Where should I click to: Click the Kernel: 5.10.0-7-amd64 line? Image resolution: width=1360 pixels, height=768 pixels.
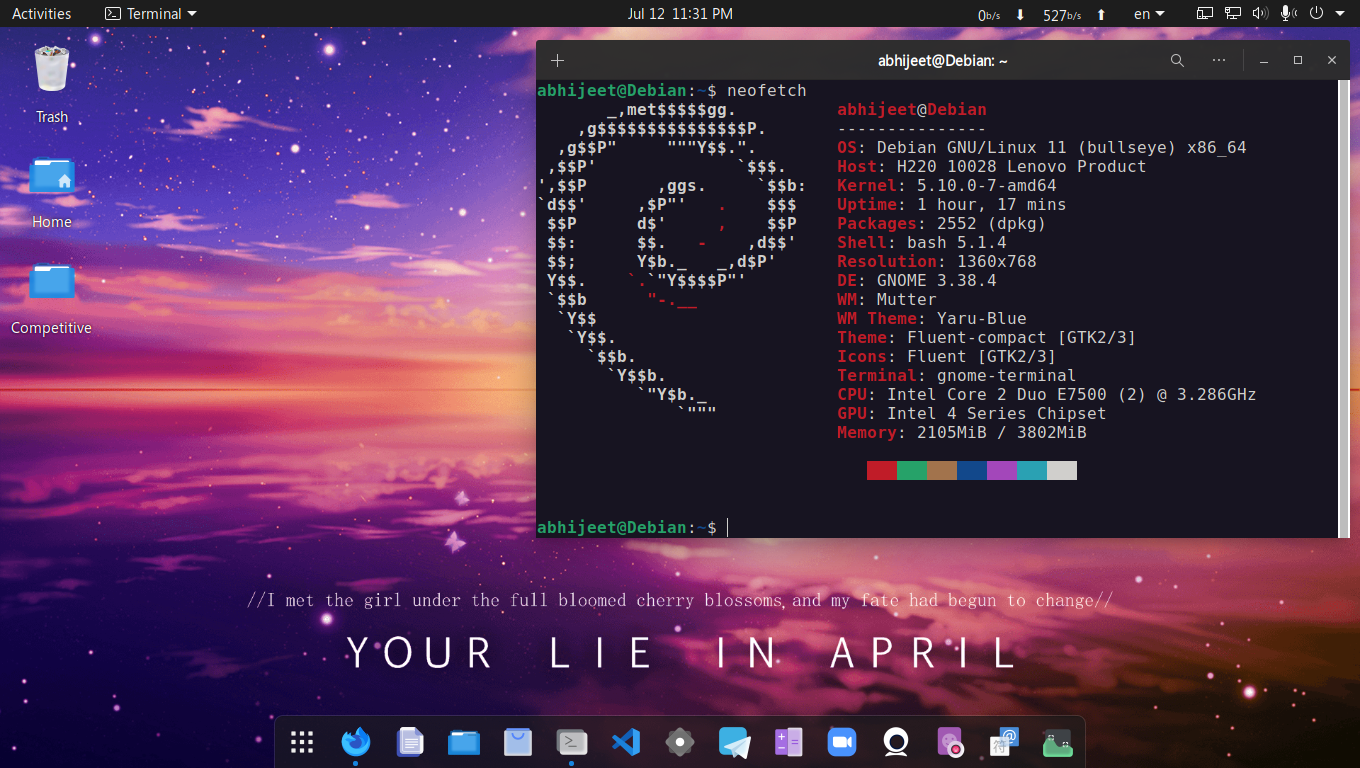(x=947, y=185)
